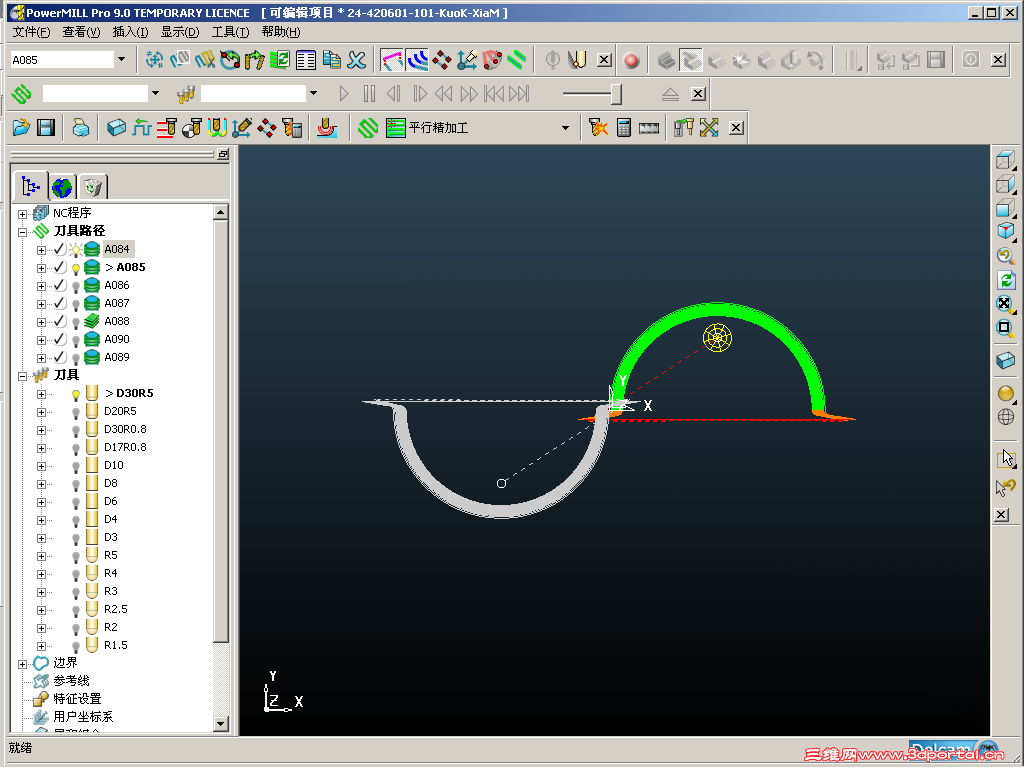This screenshot has height=768, width=1024.
Task: Click the blue block view icon
Action: point(1006,360)
